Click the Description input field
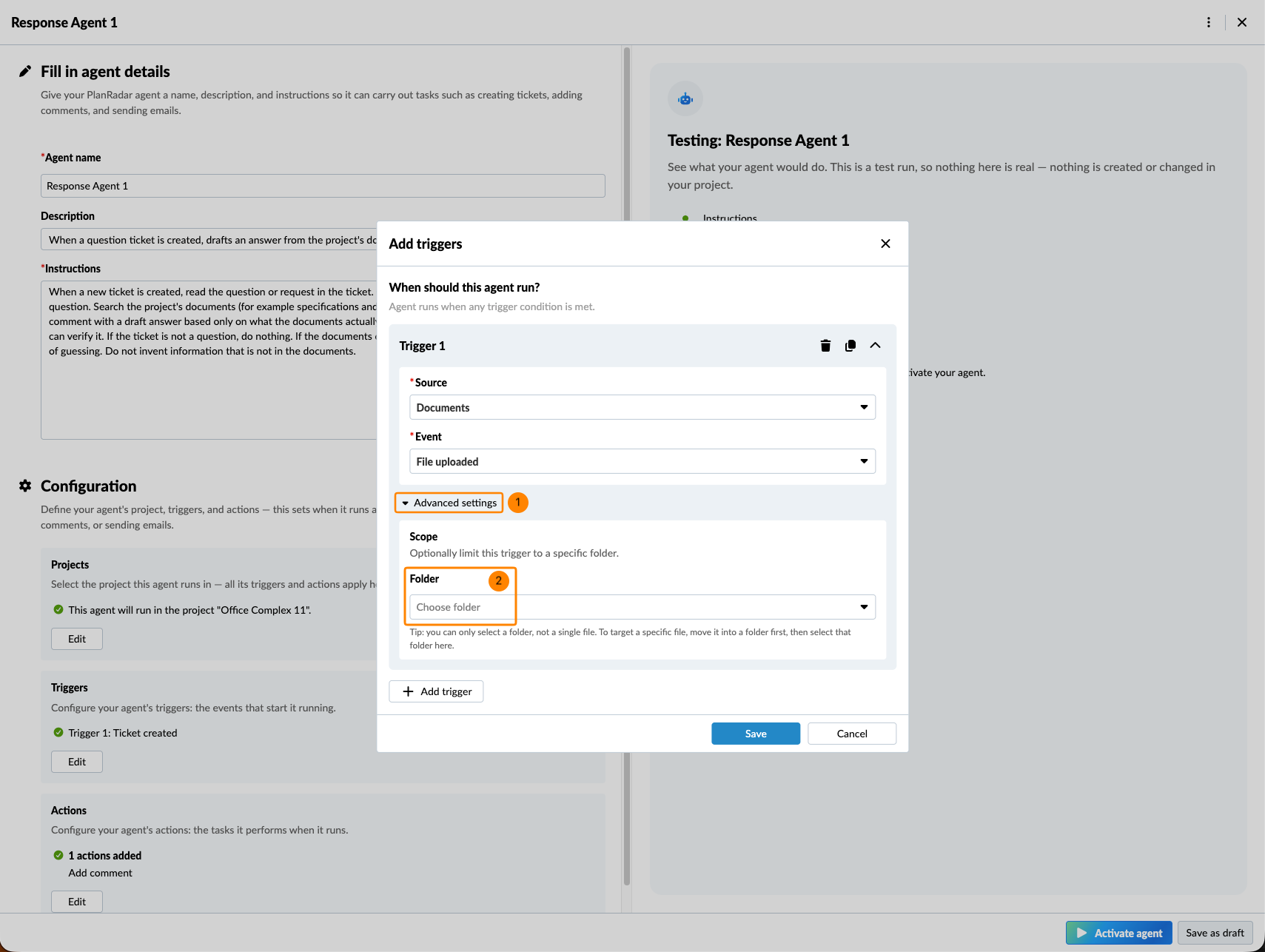Viewport: 1265px width, 952px height. point(209,240)
